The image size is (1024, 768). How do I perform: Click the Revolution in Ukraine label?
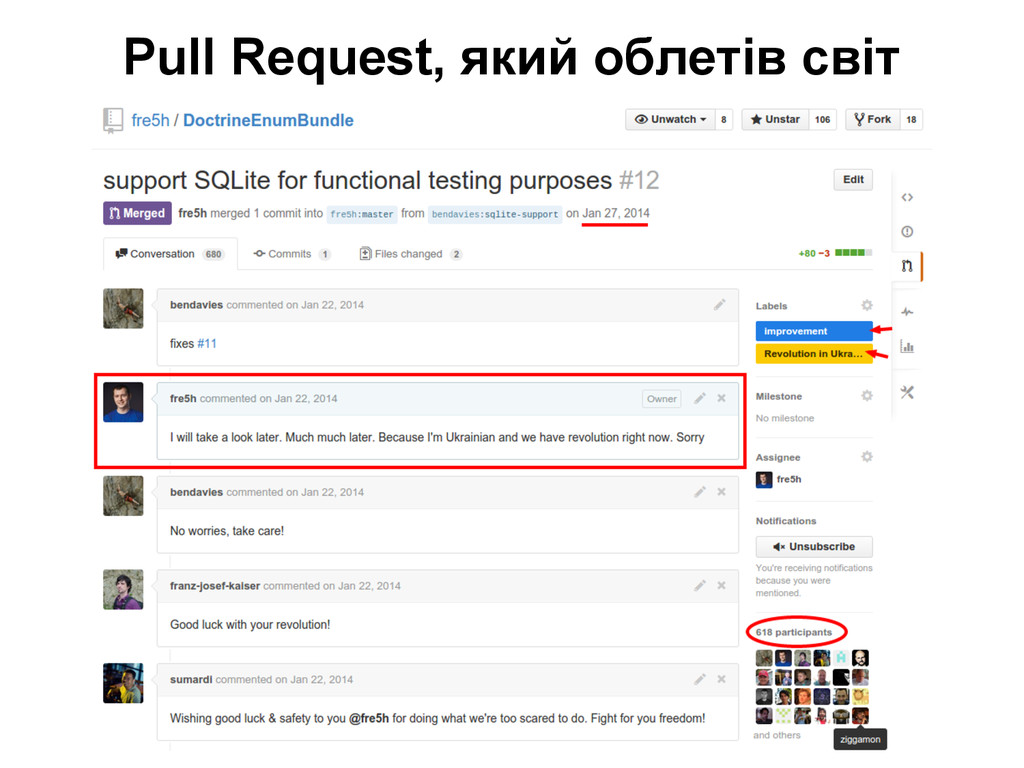814,353
